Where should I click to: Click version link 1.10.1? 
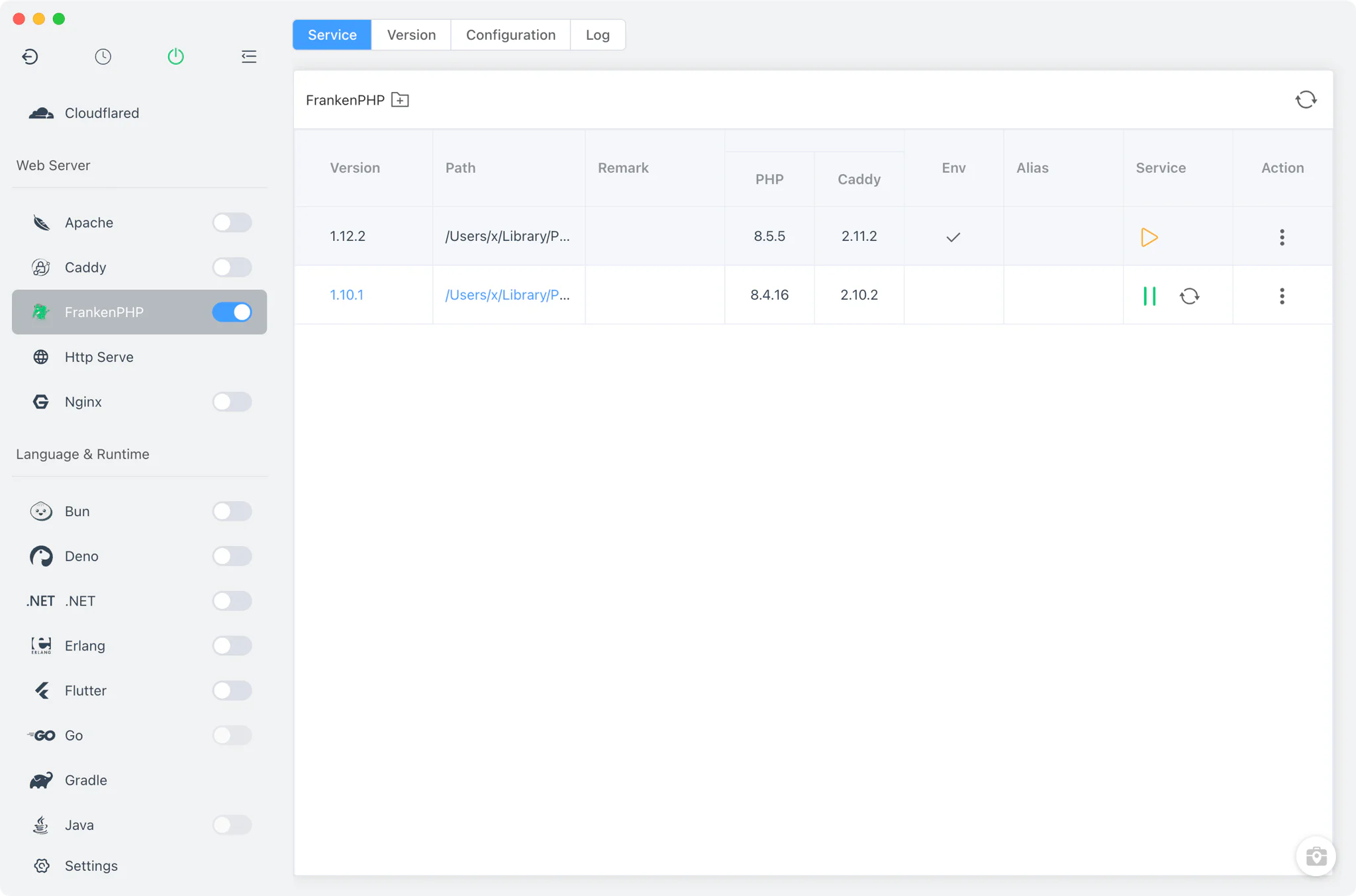click(x=347, y=294)
